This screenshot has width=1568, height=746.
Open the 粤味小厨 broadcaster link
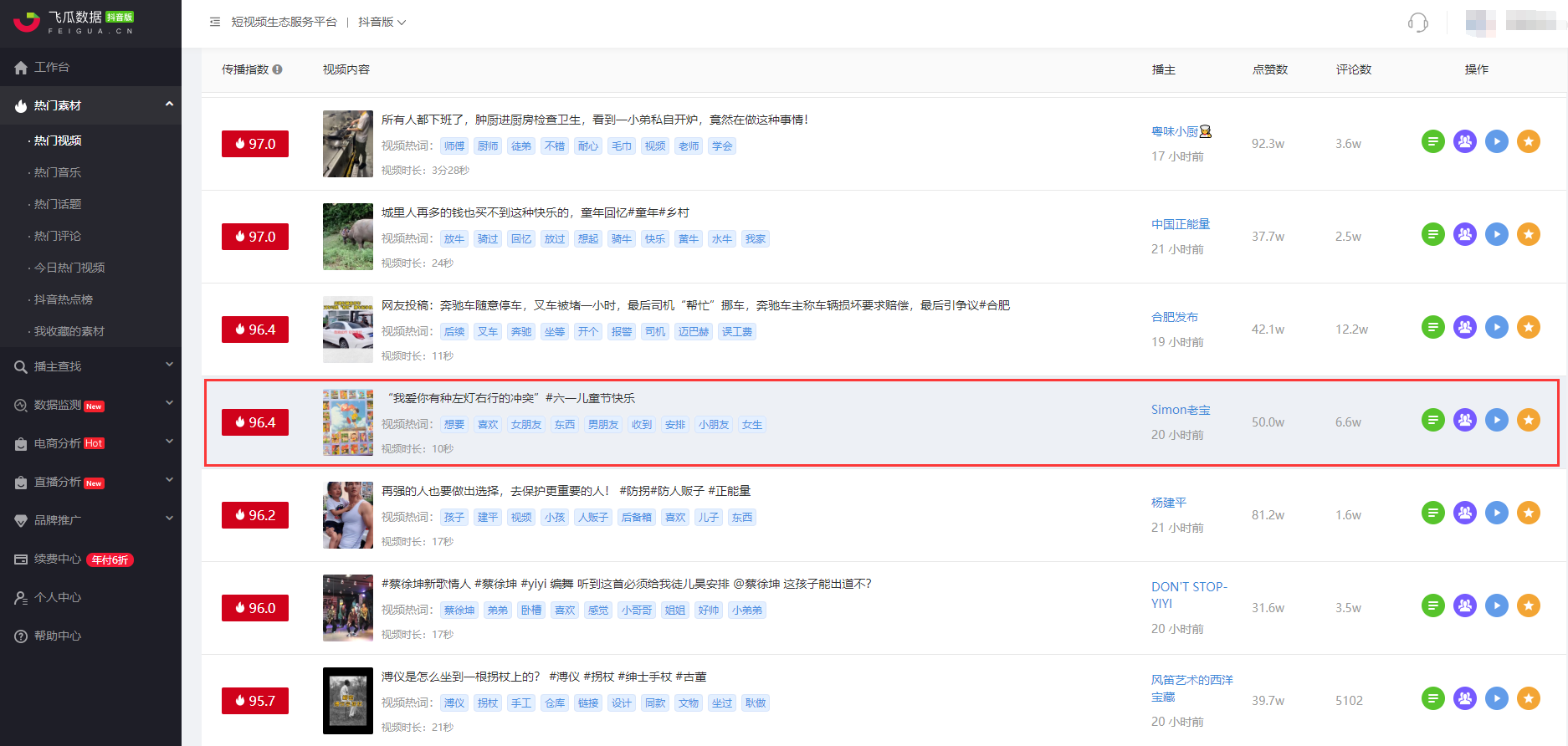(x=1175, y=132)
